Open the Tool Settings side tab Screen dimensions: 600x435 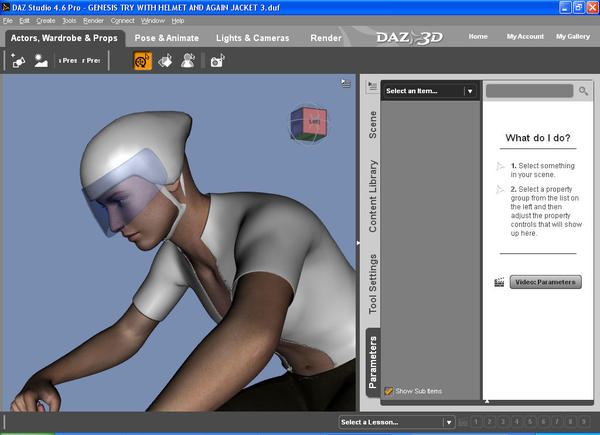coord(373,284)
